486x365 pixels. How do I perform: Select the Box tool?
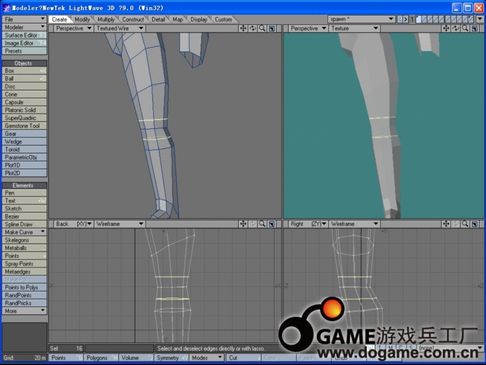24,71
